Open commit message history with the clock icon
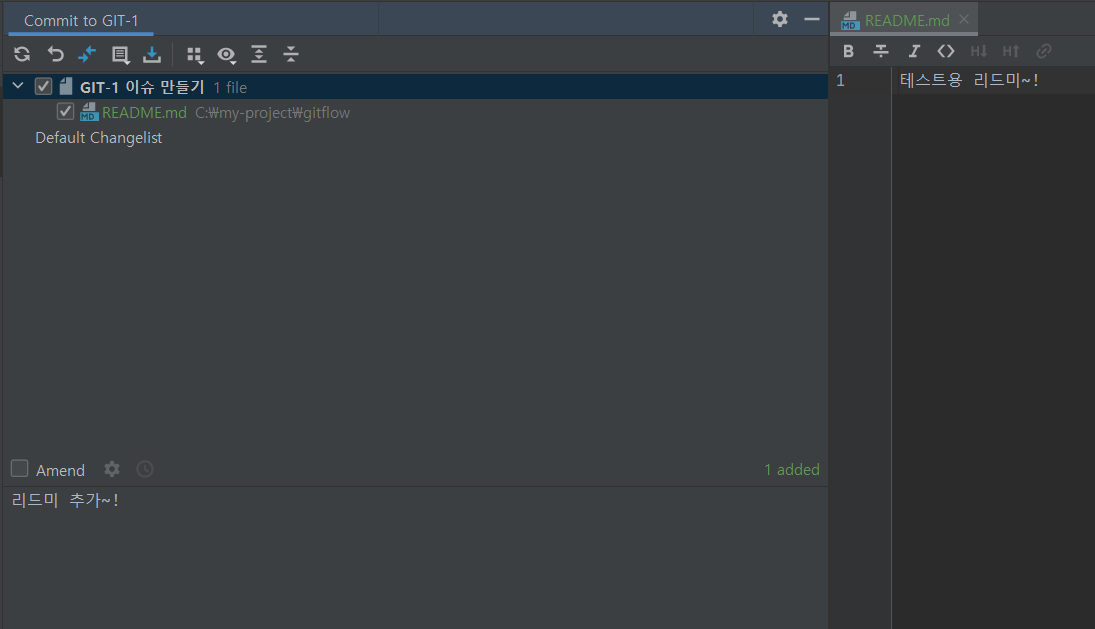1095x629 pixels. click(144, 469)
